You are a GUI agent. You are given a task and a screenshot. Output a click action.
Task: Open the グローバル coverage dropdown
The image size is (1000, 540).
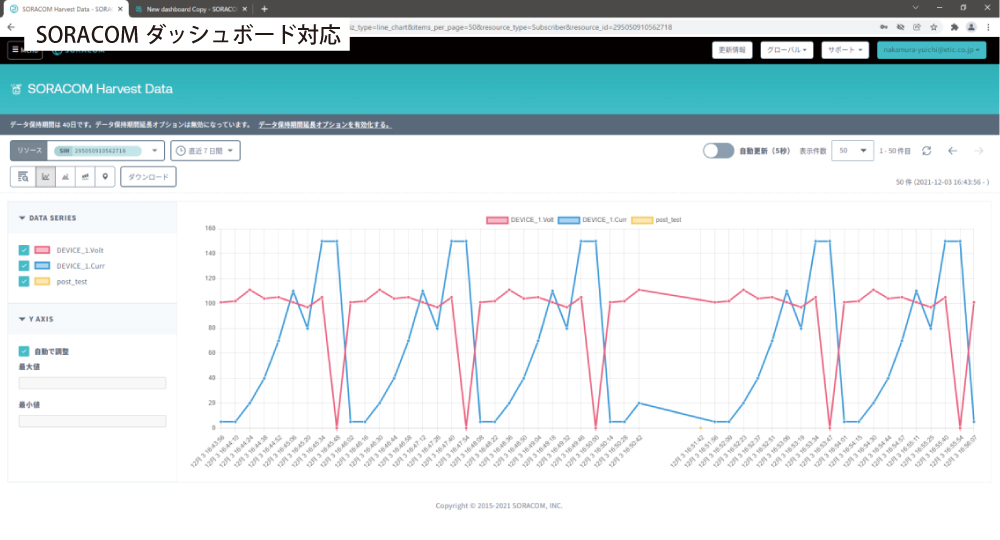786,50
